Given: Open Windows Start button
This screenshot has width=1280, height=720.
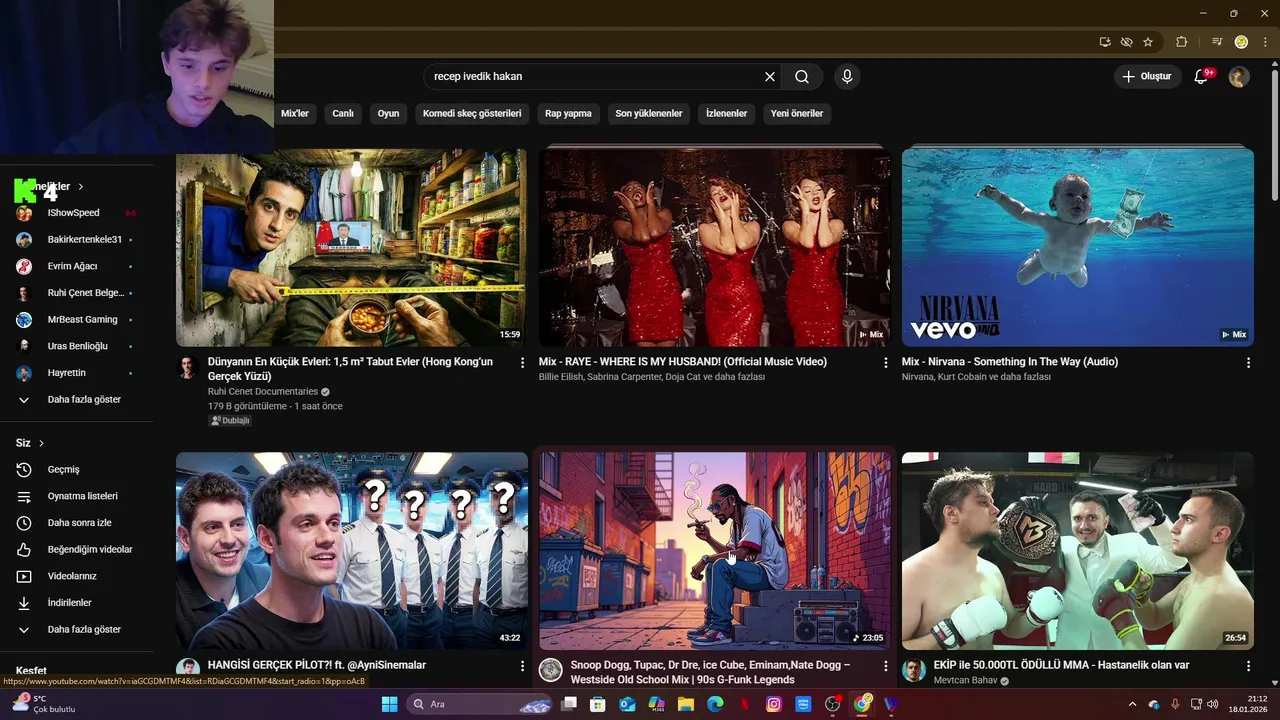Looking at the screenshot, I should click(389, 704).
